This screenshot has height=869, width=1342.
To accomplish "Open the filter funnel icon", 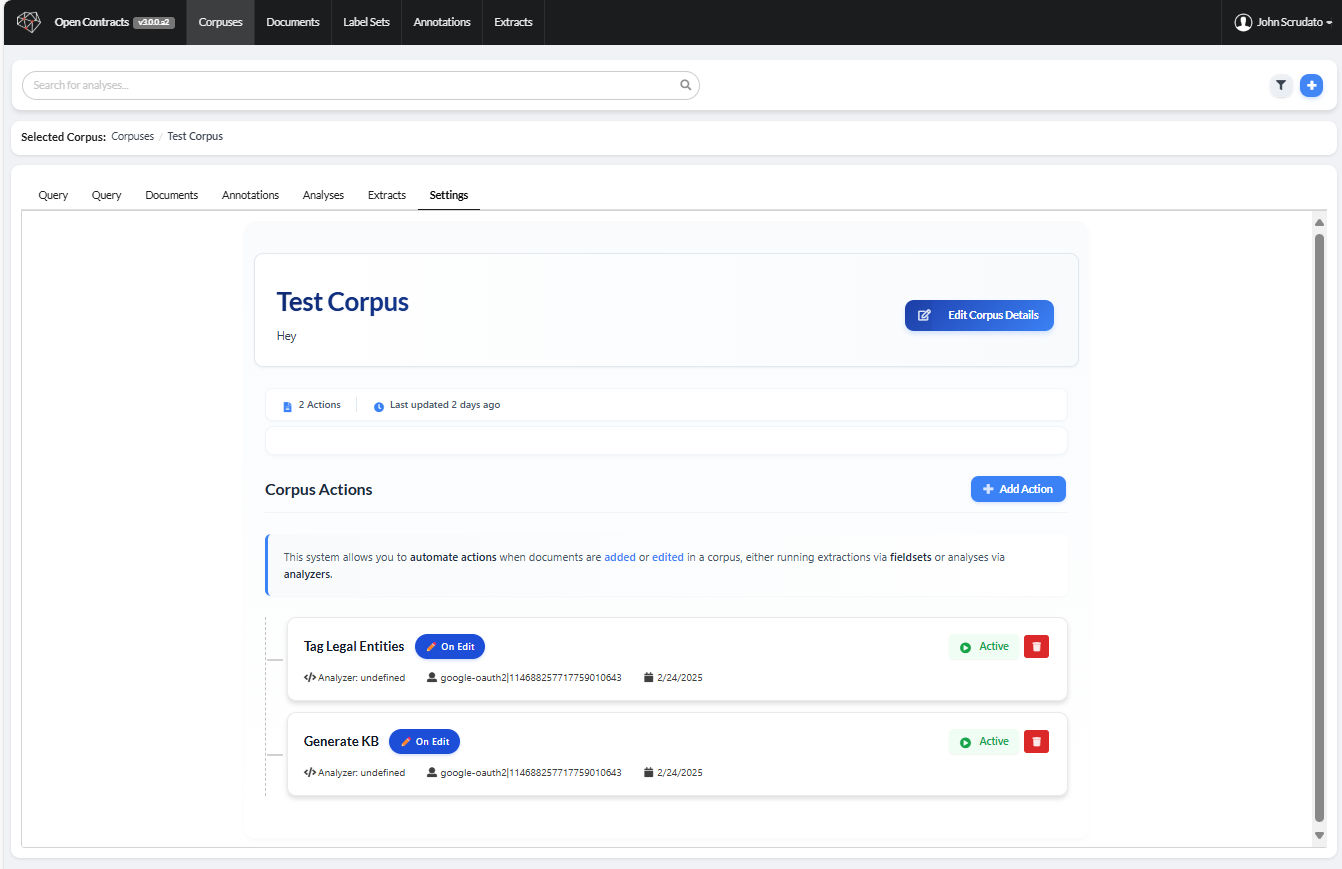I will coord(1281,86).
